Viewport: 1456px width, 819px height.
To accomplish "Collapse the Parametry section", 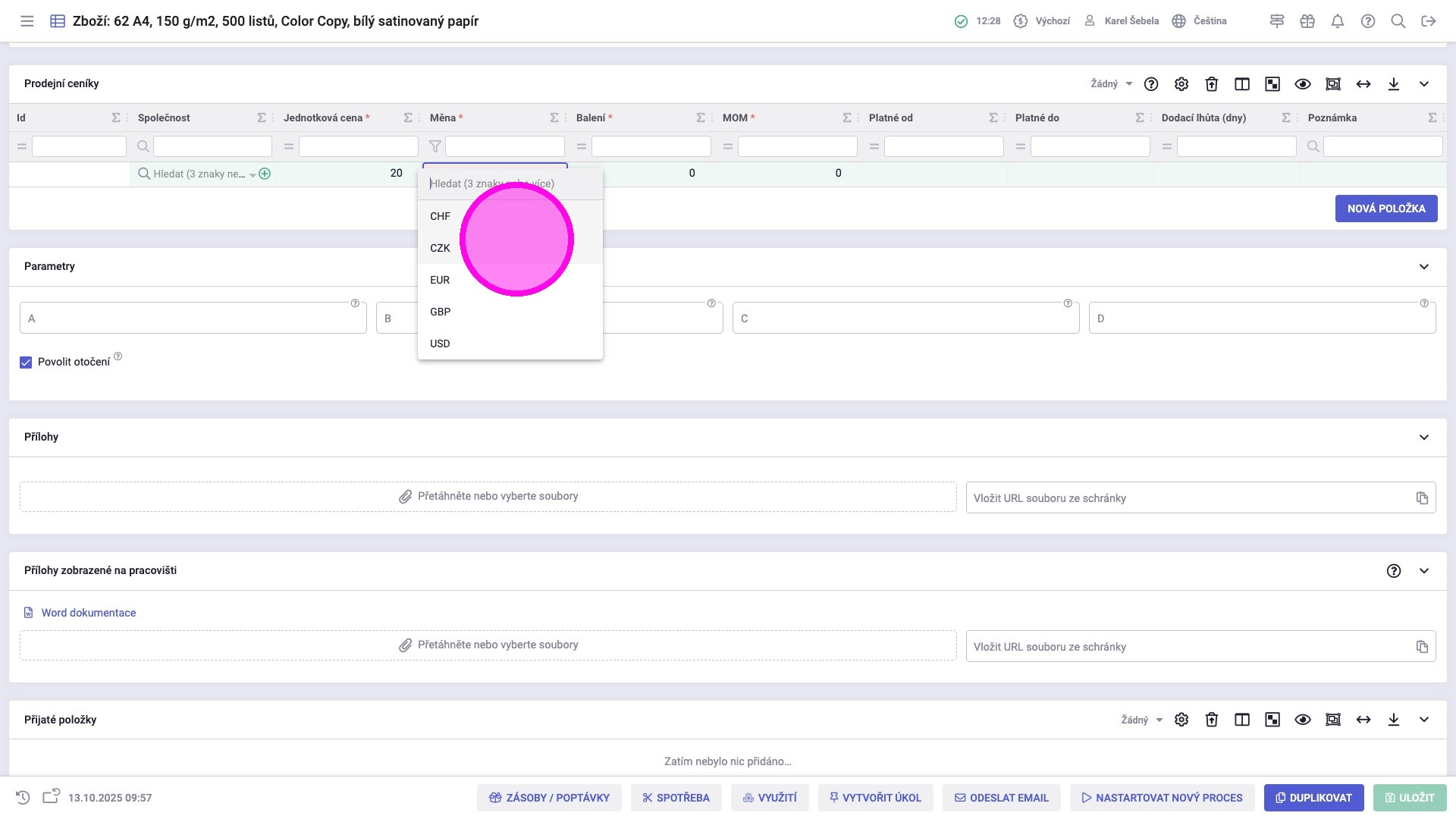I will point(1424,266).
